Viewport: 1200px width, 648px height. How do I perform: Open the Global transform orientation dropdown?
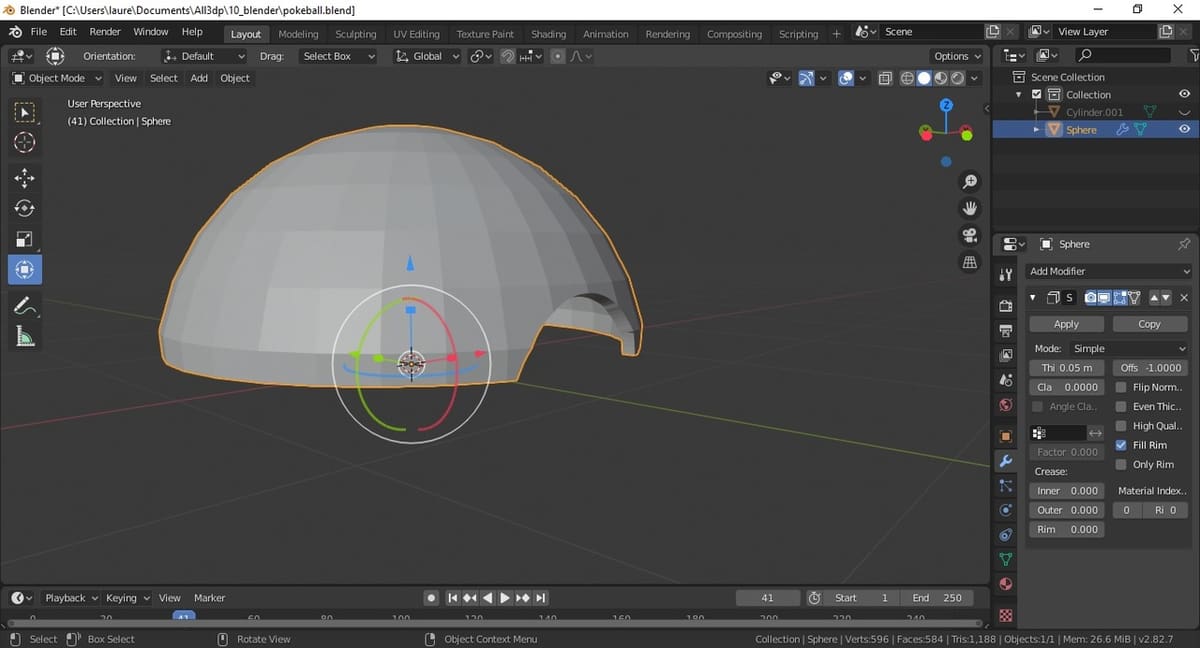429,56
